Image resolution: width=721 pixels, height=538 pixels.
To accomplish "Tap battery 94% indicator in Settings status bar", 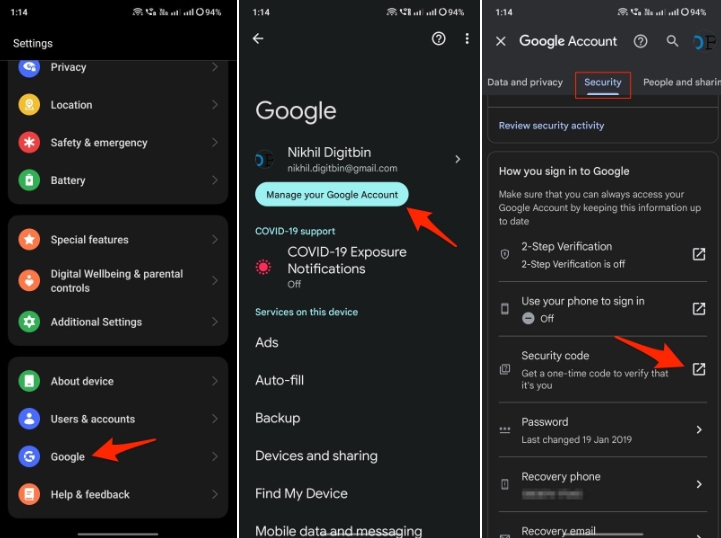I will 209,12.
